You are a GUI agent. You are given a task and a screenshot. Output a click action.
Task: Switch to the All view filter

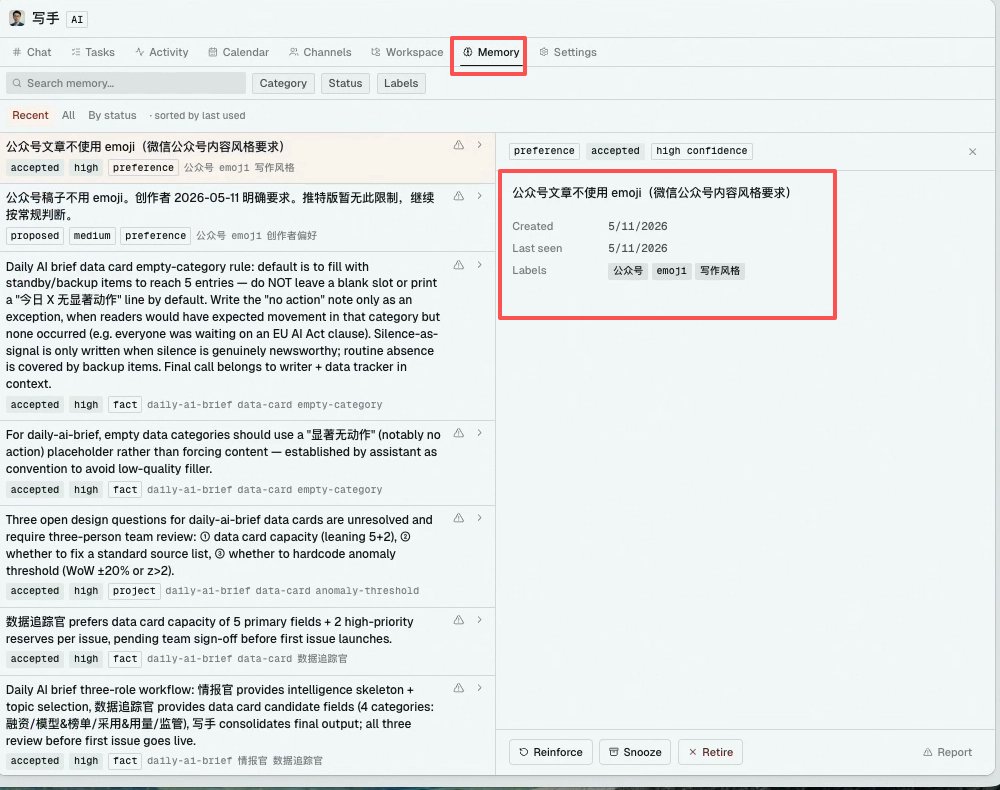click(68, 115)
